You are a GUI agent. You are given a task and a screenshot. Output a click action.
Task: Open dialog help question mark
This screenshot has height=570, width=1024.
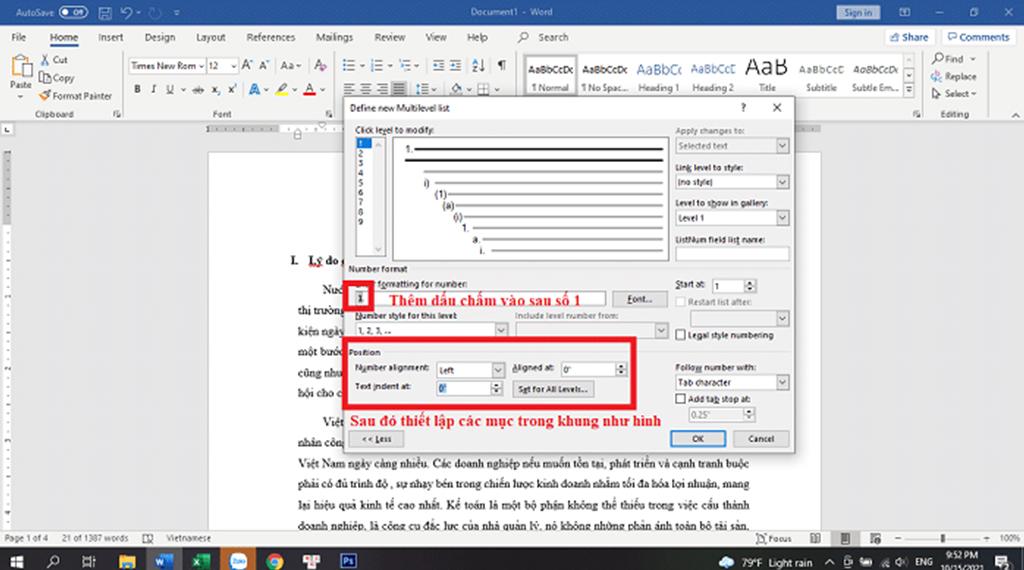pos(743,108)
